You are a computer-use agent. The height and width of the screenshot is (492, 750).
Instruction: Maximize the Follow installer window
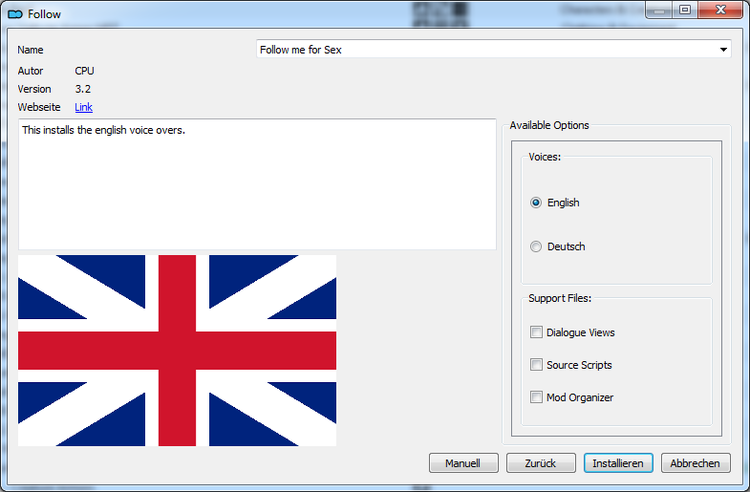pos(685,10)
